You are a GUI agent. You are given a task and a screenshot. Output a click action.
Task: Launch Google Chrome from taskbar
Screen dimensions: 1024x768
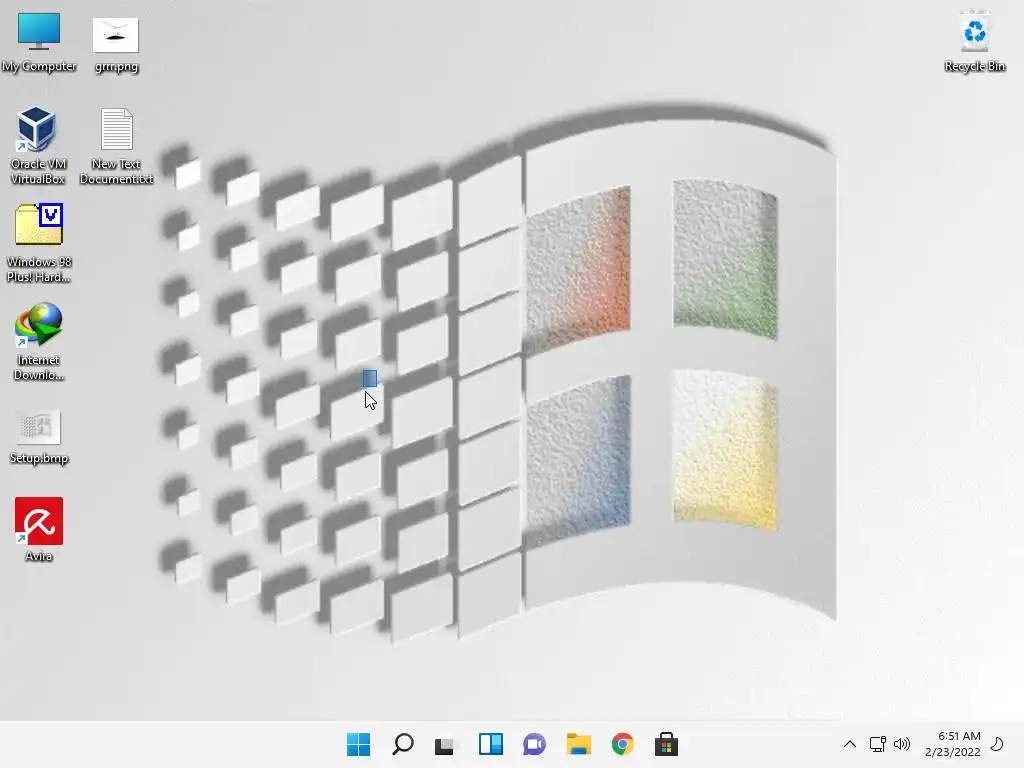tap(622, 744)
